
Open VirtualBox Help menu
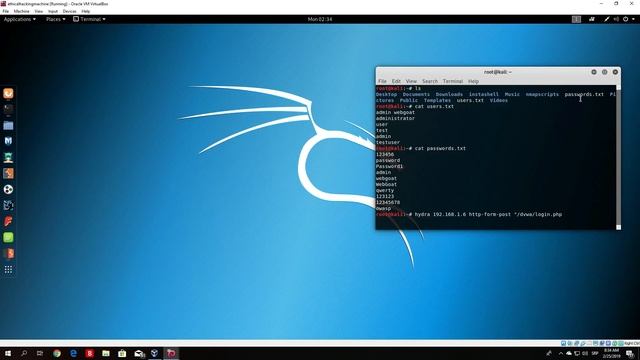point(86,11)
